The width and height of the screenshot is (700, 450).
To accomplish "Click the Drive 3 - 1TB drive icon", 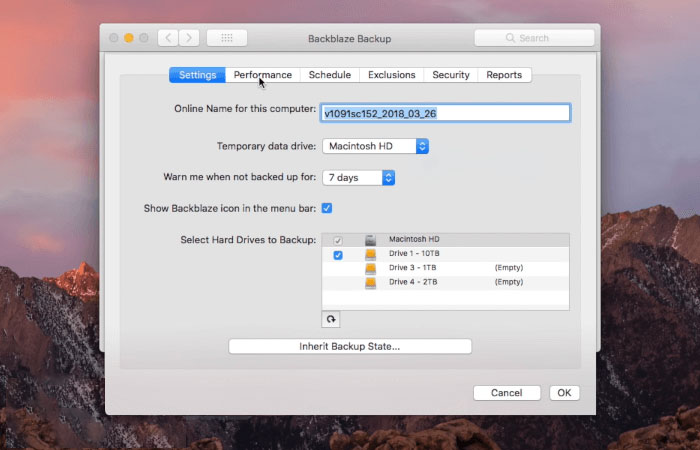I will coord(371,269).
